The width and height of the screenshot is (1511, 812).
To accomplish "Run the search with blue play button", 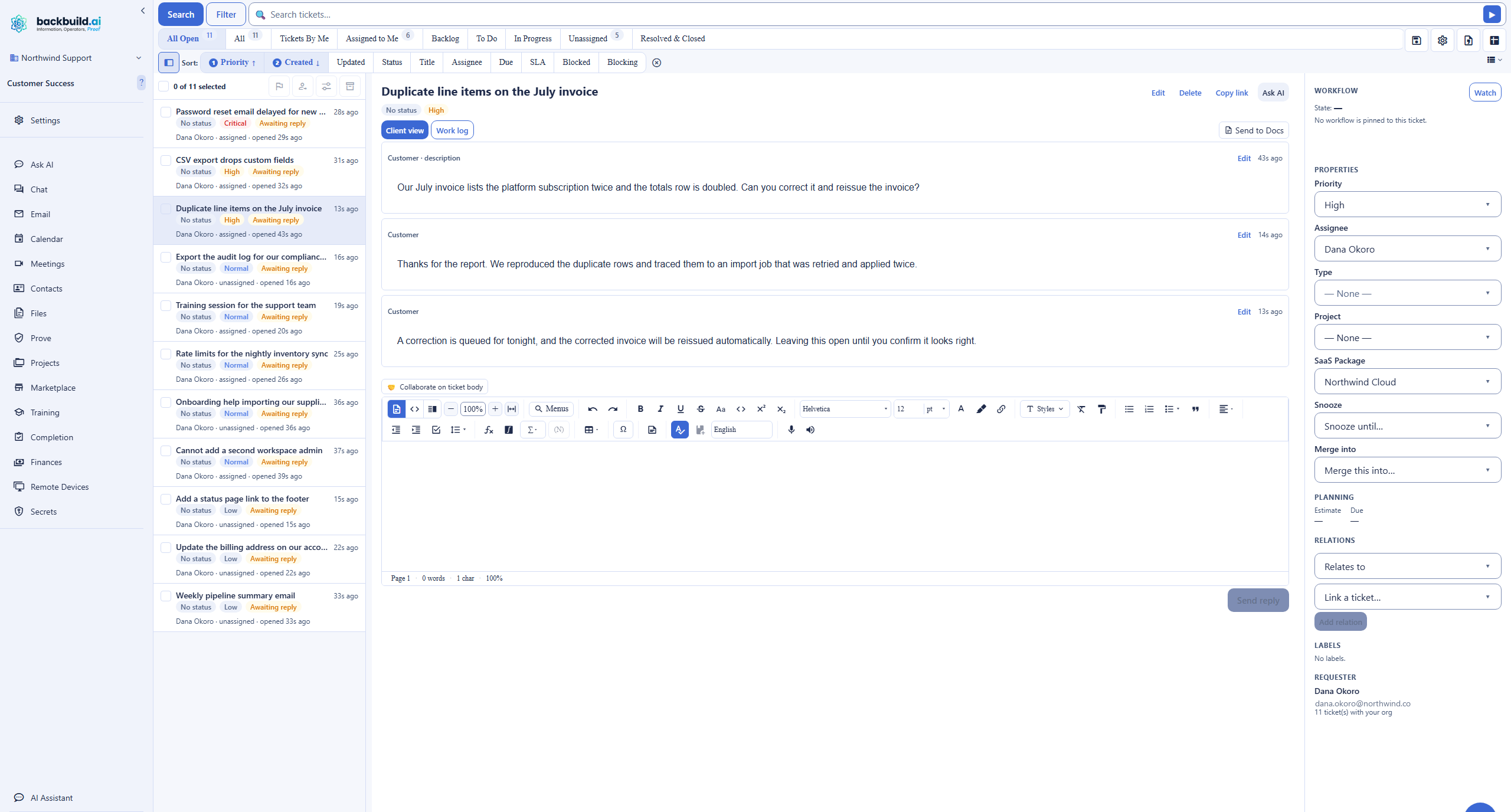I will pos(1492,14).
